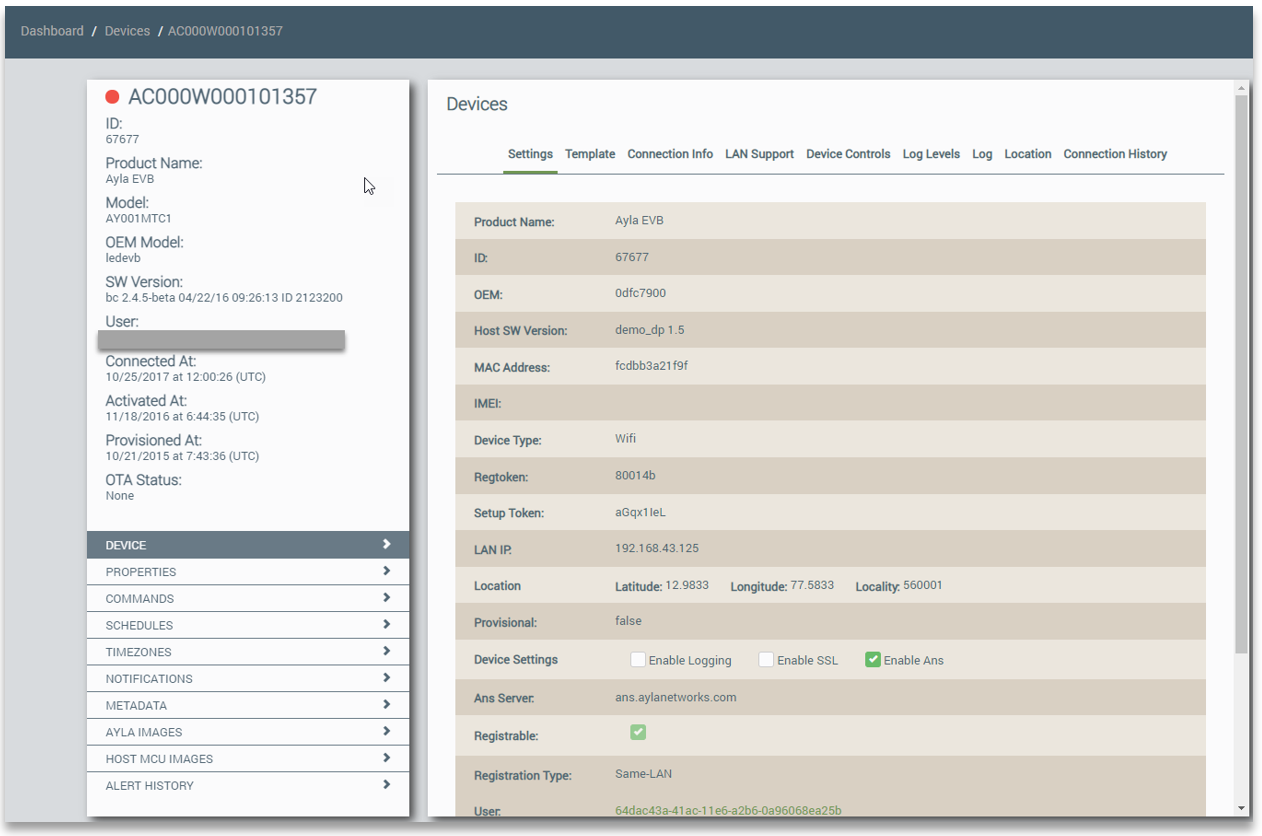This screenshot has width=1262, height=836.
Task: Select the Location tab
Action: click(x=1028, y=154)
